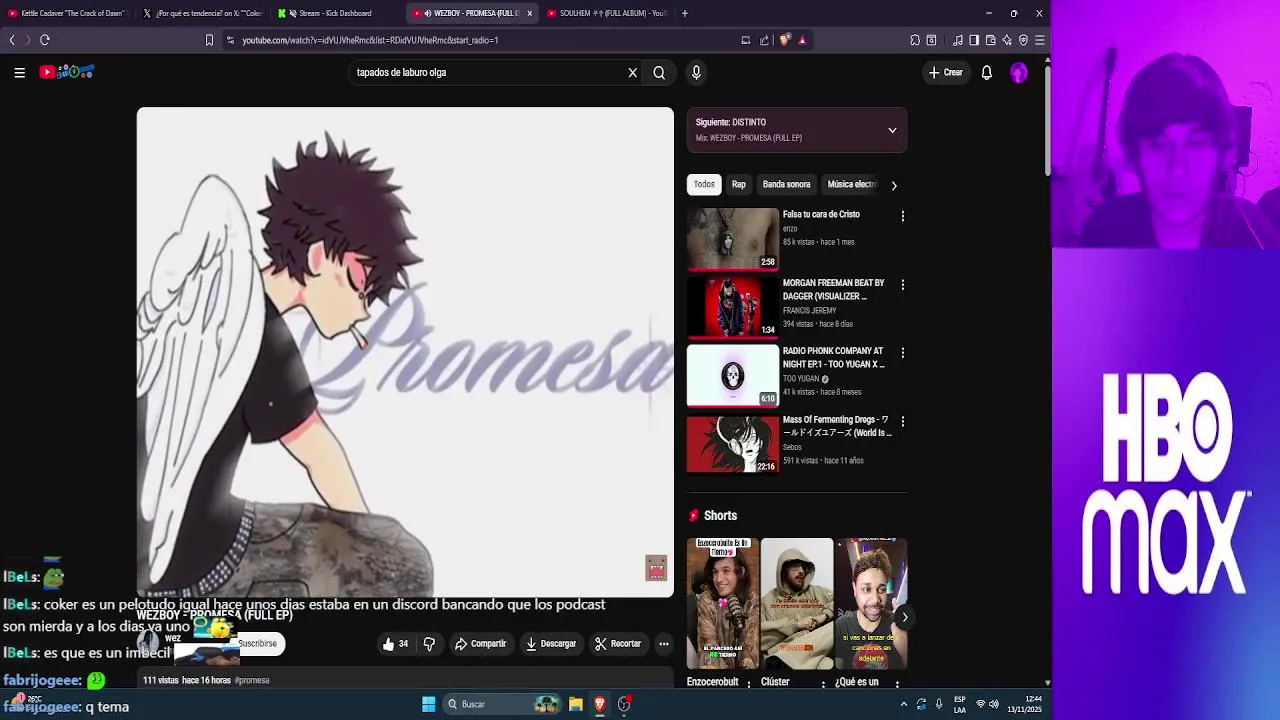1280x720 pixels.
Task: Open options for Morgan Freeman Beat video
Action: [x=902, y=285]
